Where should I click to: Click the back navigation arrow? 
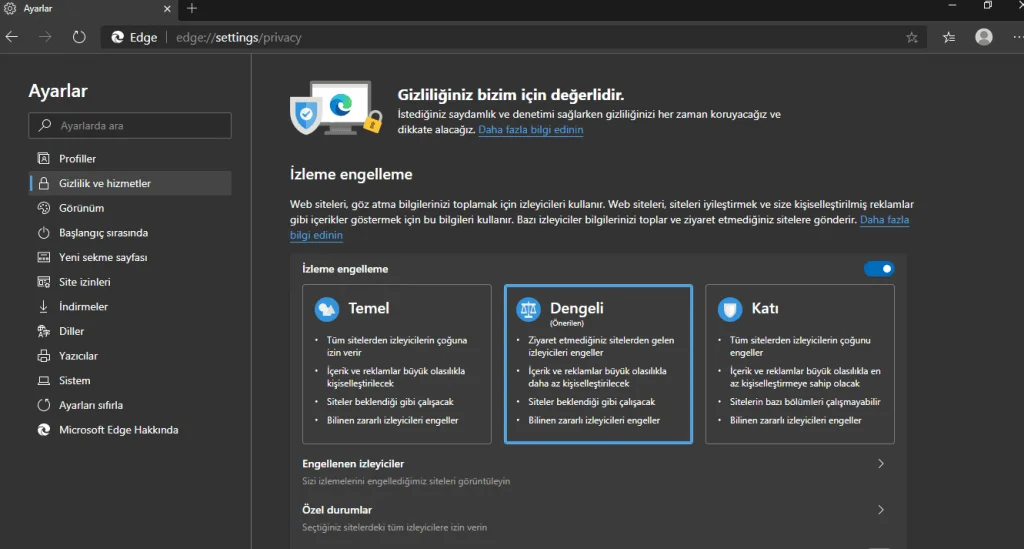(x=12, y=37)
